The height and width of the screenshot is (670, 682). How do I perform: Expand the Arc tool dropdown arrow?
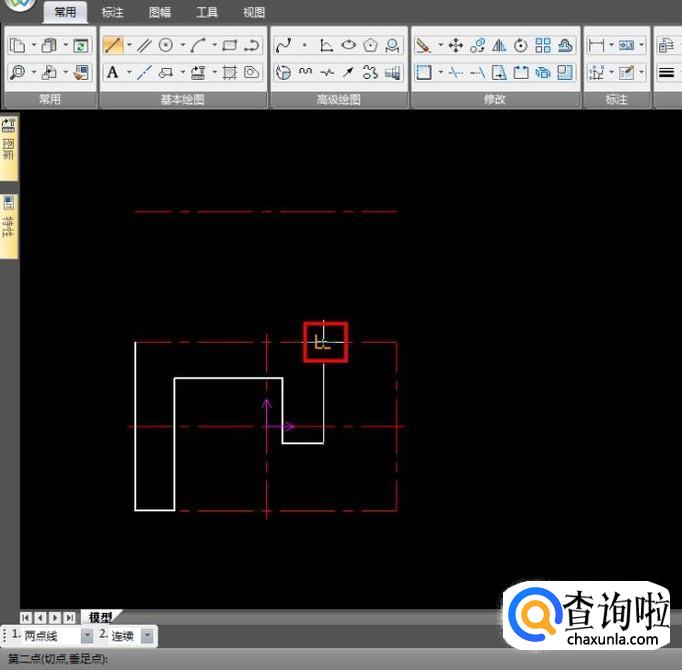click(x=214, y=45)
